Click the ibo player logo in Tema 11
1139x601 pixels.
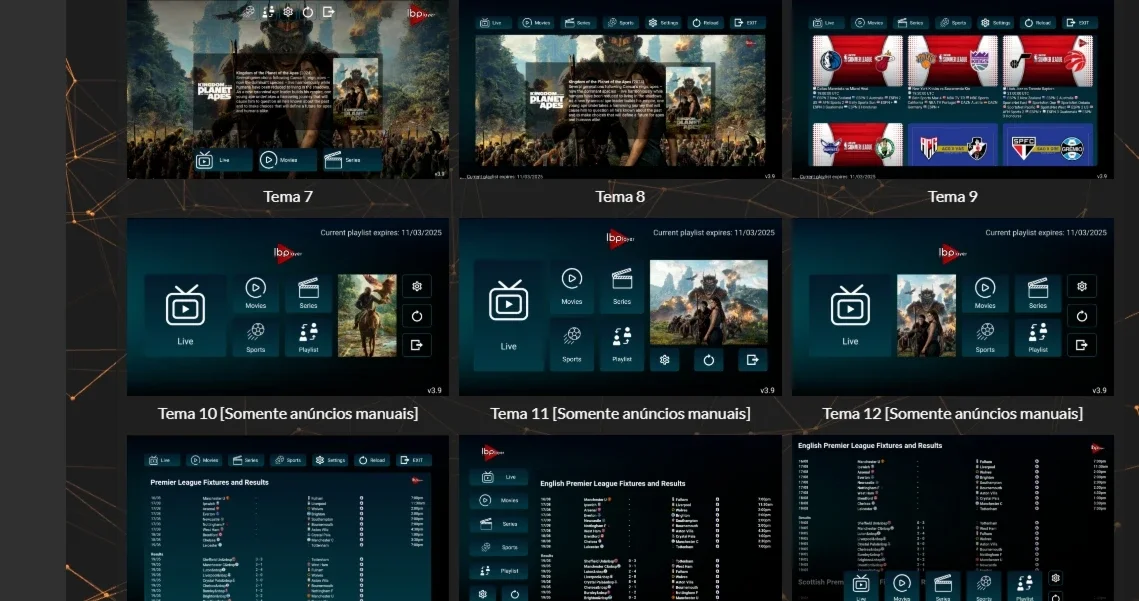tap(620, 238)
